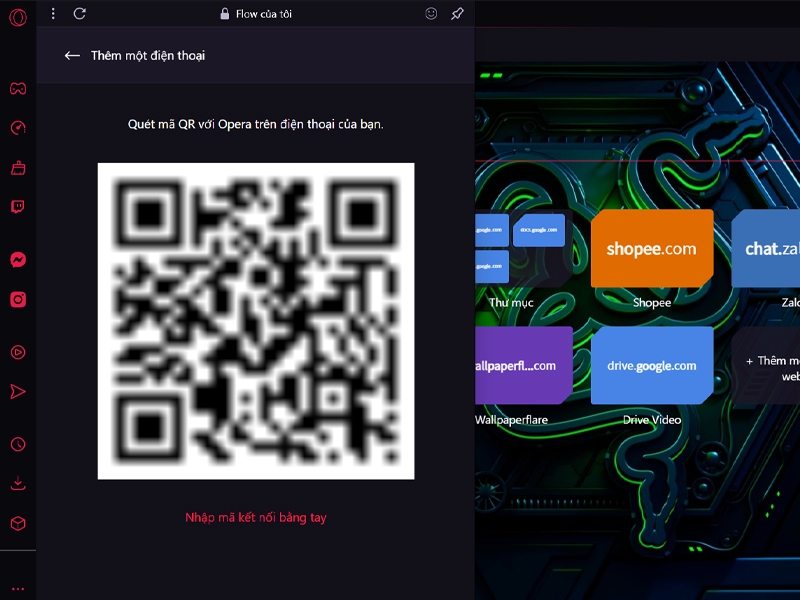The height and width of the screenshot is (600, 800).
Task: Click the Thêm một điện thoại heading
Action: pos(148,56)
